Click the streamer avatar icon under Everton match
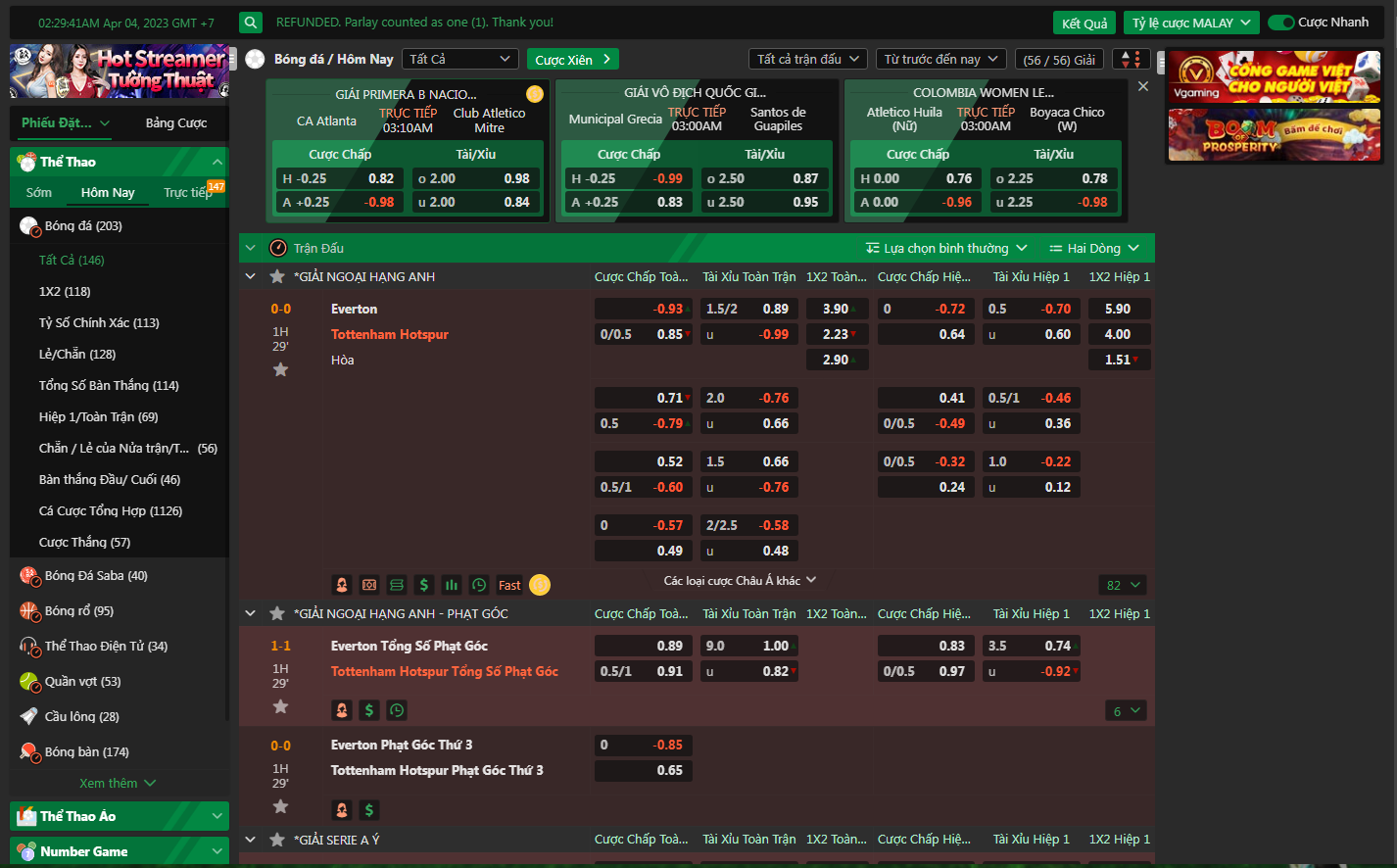This screenshot has width=1397, height=868. point(341,585)
